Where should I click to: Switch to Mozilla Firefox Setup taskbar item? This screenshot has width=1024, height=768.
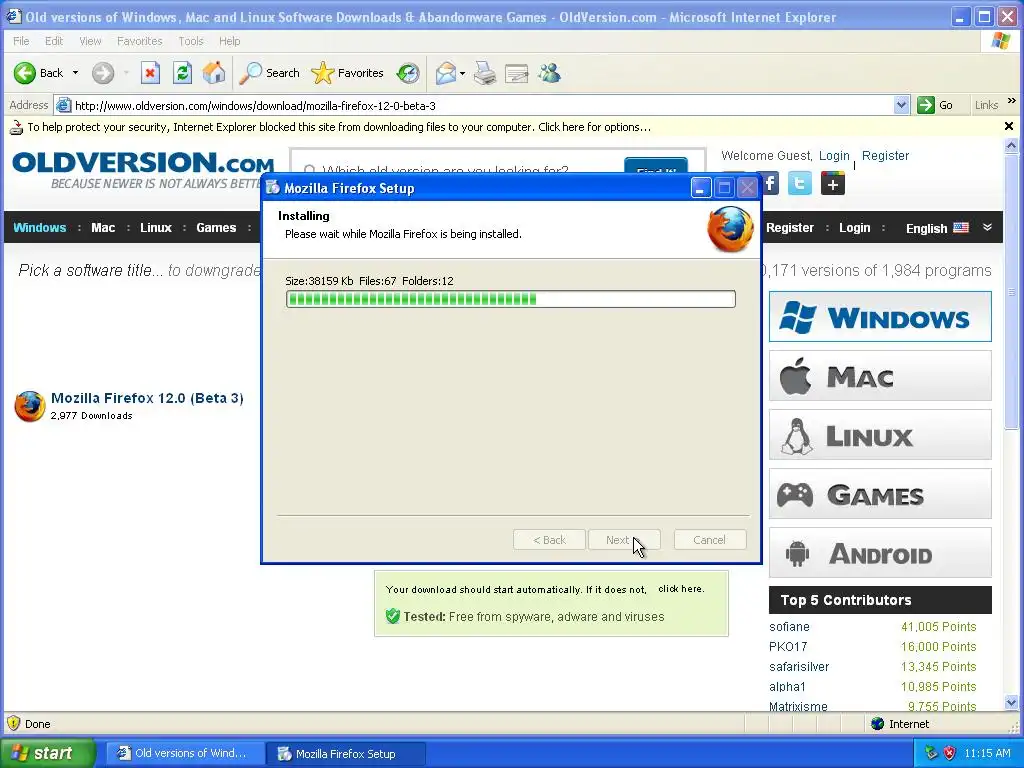click(347, 754)
